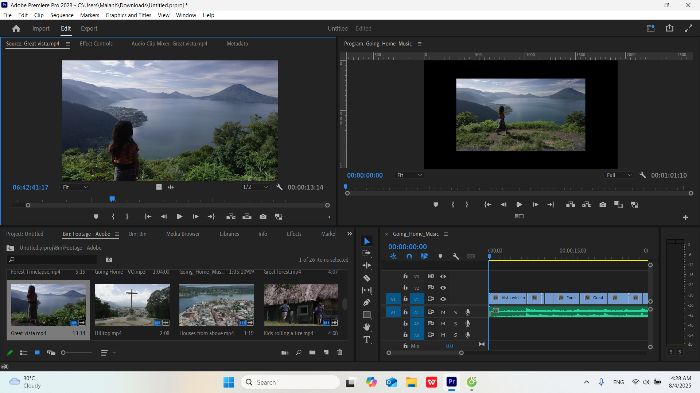Select the Ripple Edit tool
Viewport: 700px width, 393px height.
[367, 265]
